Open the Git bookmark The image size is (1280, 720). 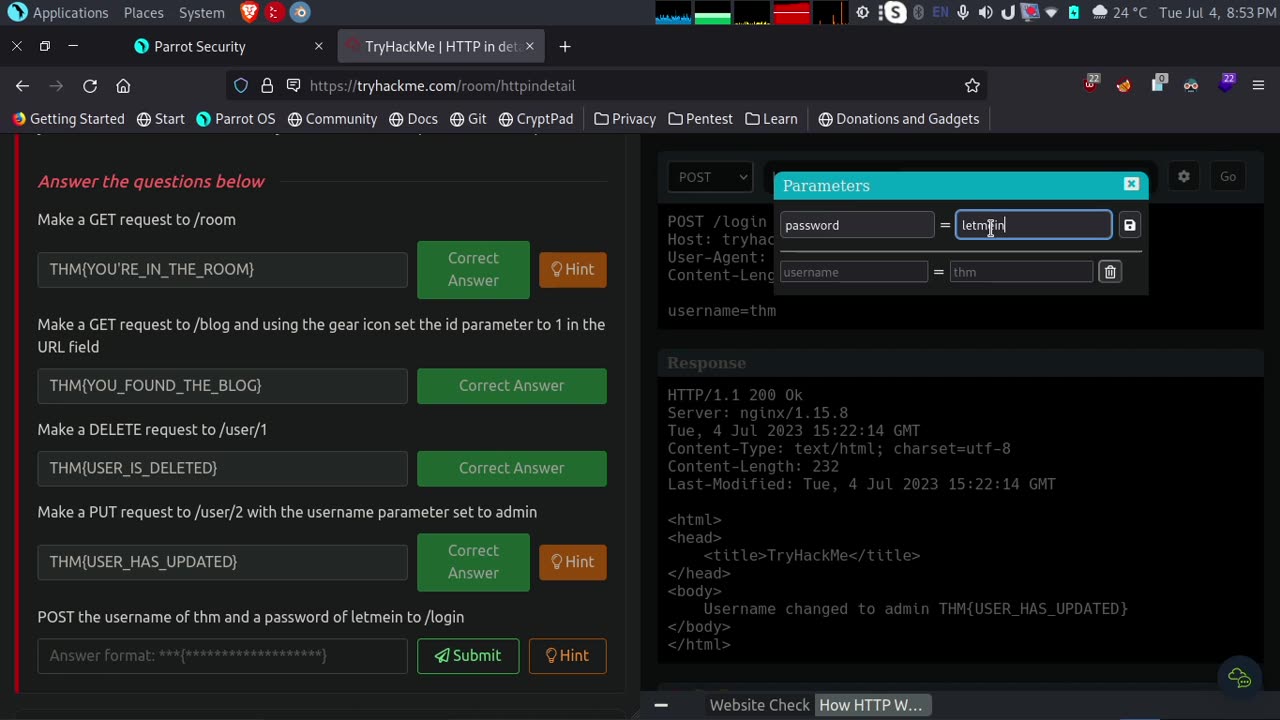click(468, 119)
